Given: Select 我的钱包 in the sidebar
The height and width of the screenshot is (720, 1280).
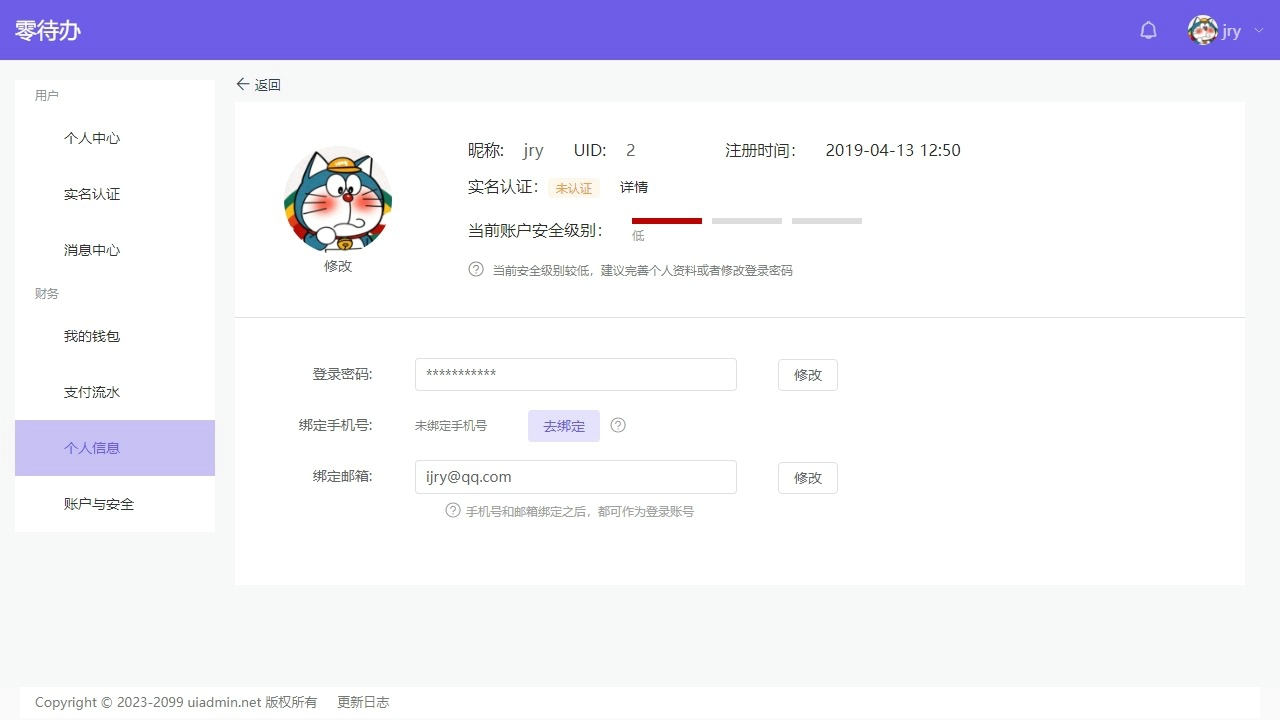Looking at the screenshot, I should pyautogui.click(x=92, y=336).
